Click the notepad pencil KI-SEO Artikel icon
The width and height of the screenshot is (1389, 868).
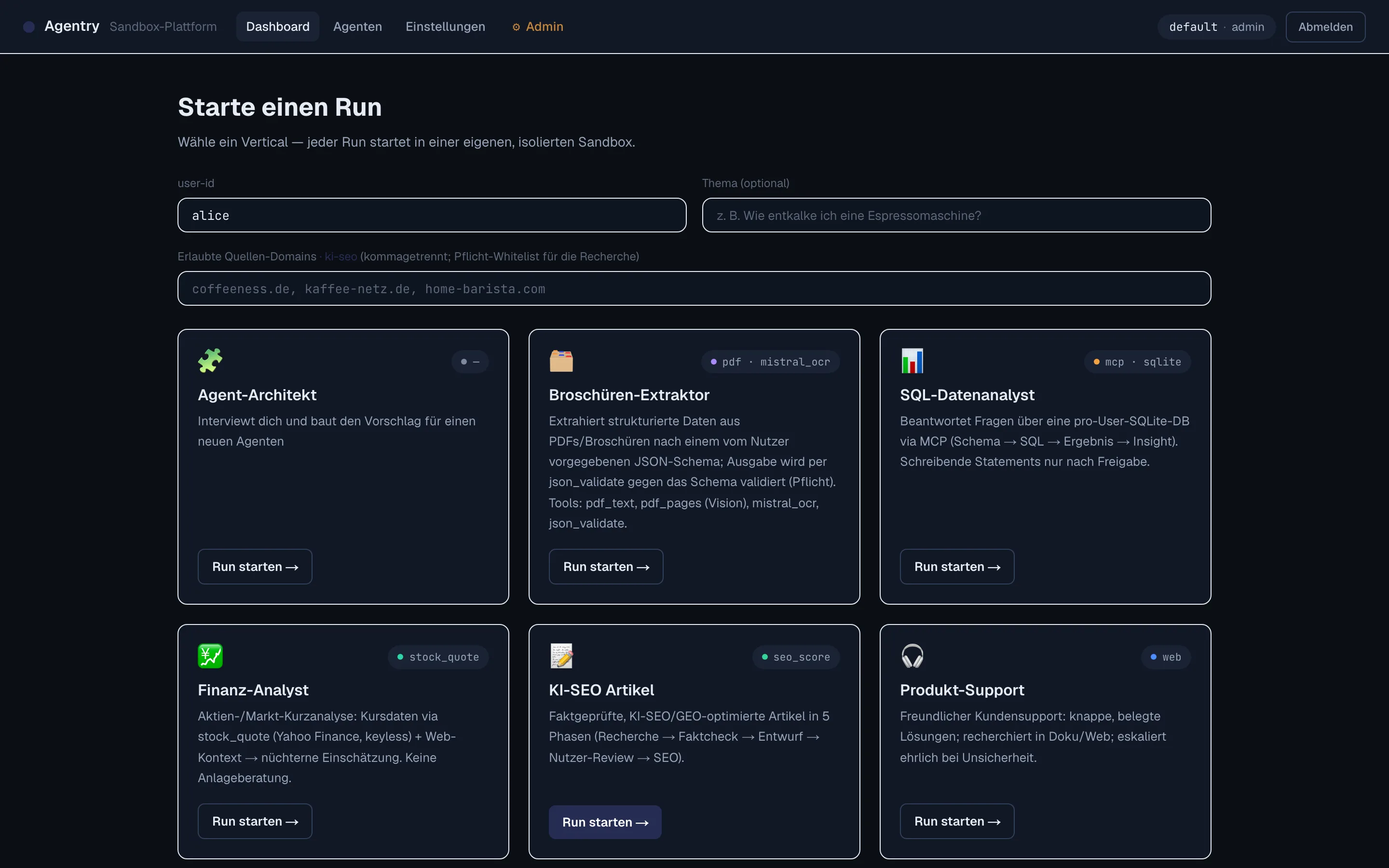click(x=561, y=656)
